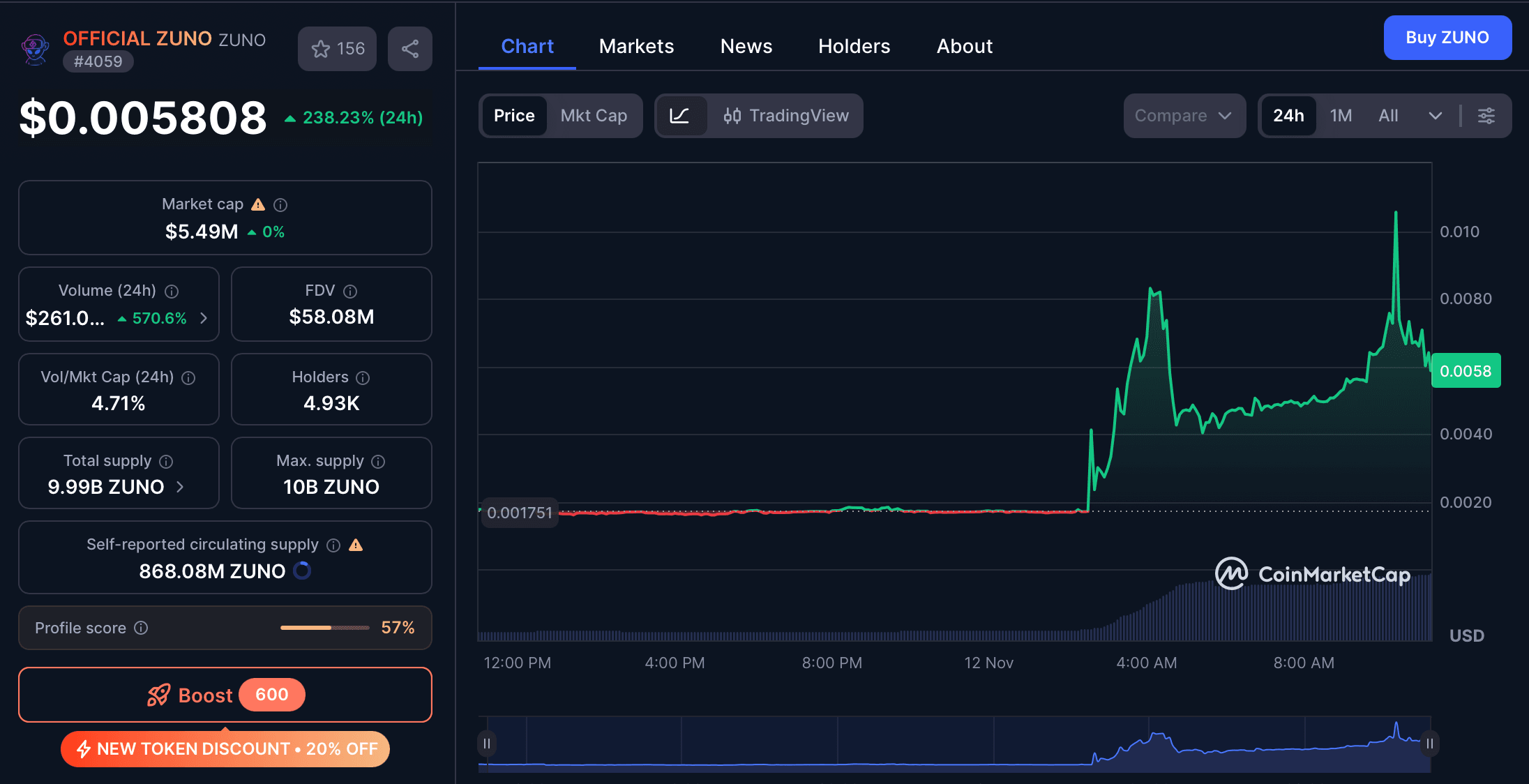Refresh the self-reported circulating supply
Screen dimensions: 1529x784
(x=302, y=571)
